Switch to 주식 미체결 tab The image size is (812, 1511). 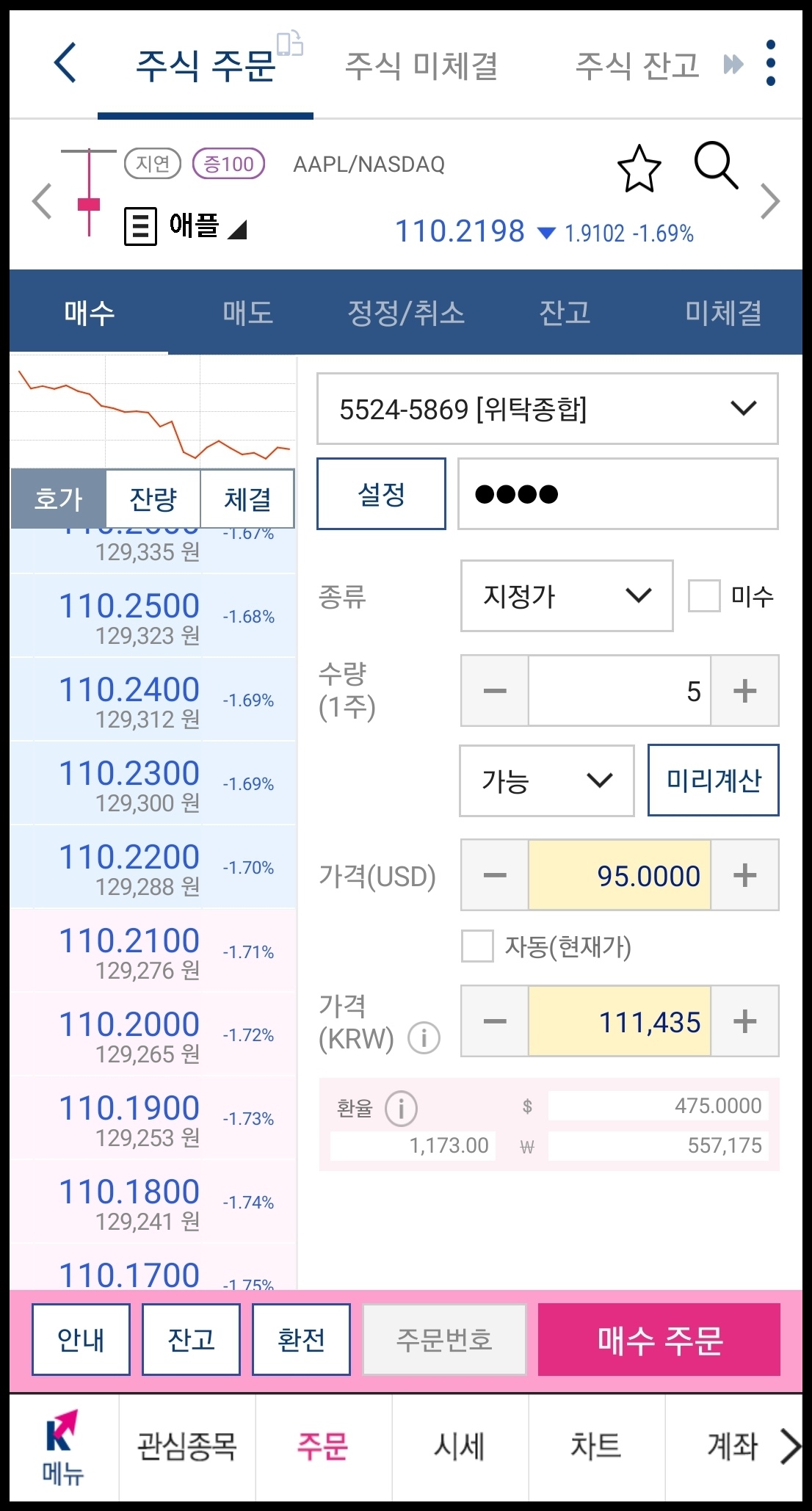(422, 66)
